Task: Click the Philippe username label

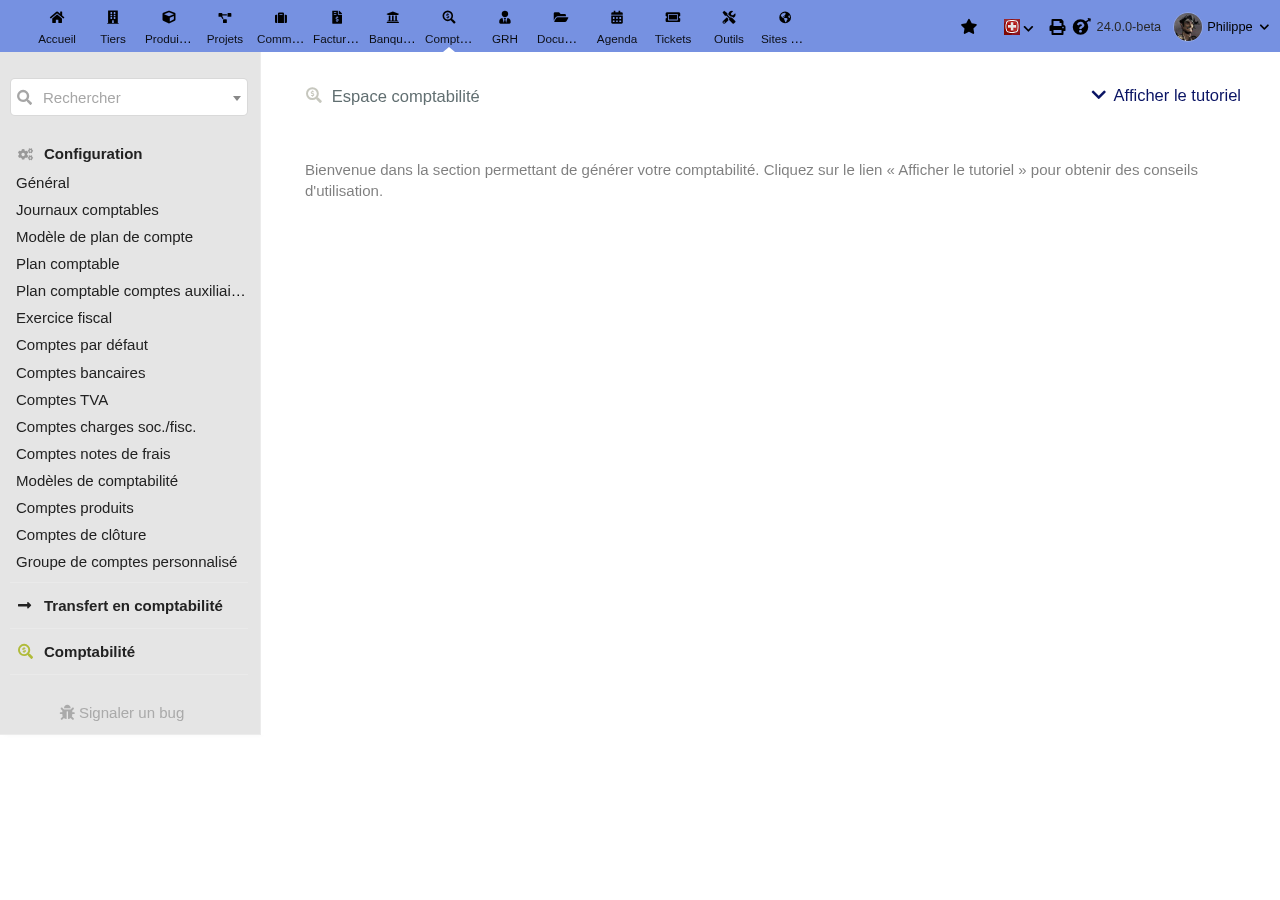Action: [x=1229, y=27]
